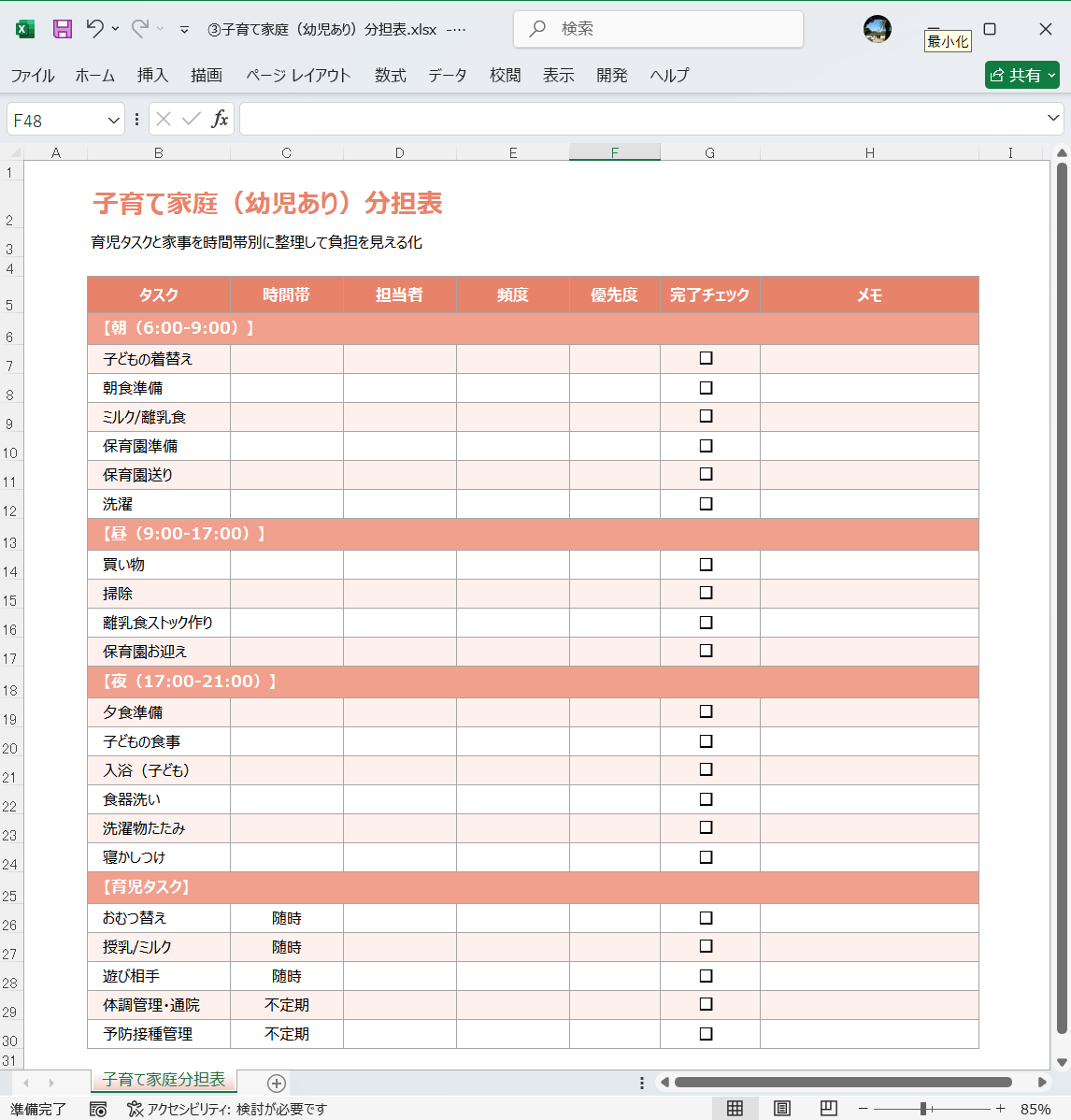The height and width of the screenshot is (1120, 1071).
Task: Open the 共有 share dropdown arrow
Action: [1051, 75]
